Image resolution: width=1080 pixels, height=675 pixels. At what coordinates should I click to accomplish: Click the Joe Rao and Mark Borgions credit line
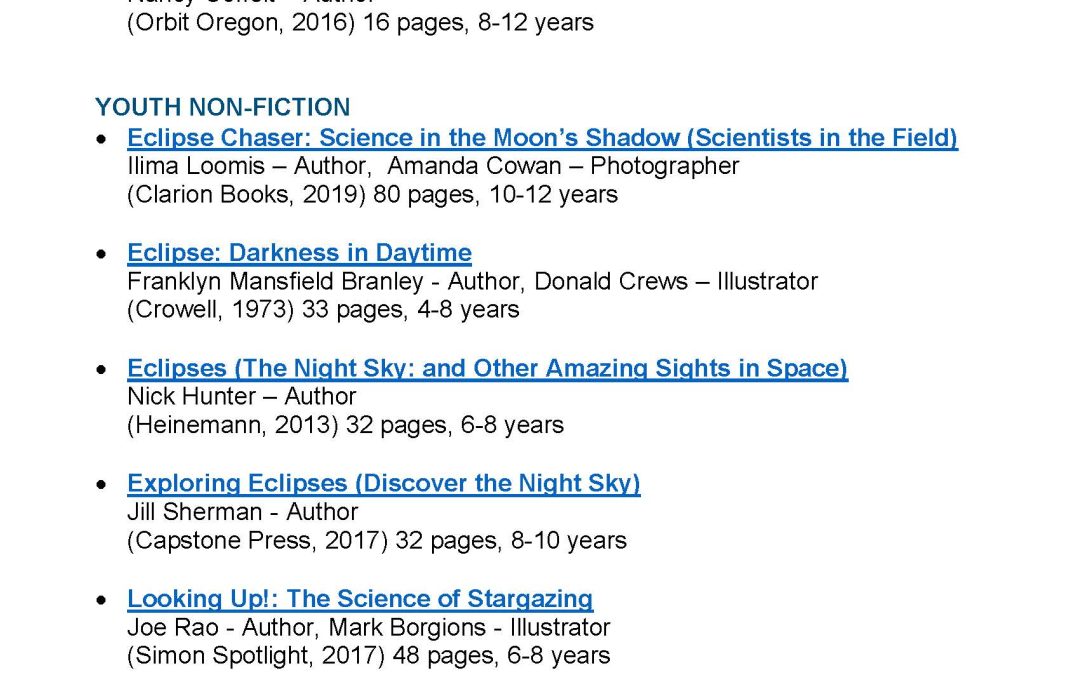368,627
